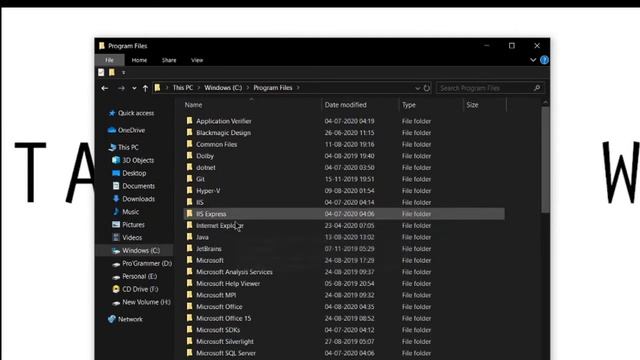Select the Microsoft SQL Server folder
Viewport: 640px width, 360px height.
coord(226,353)
